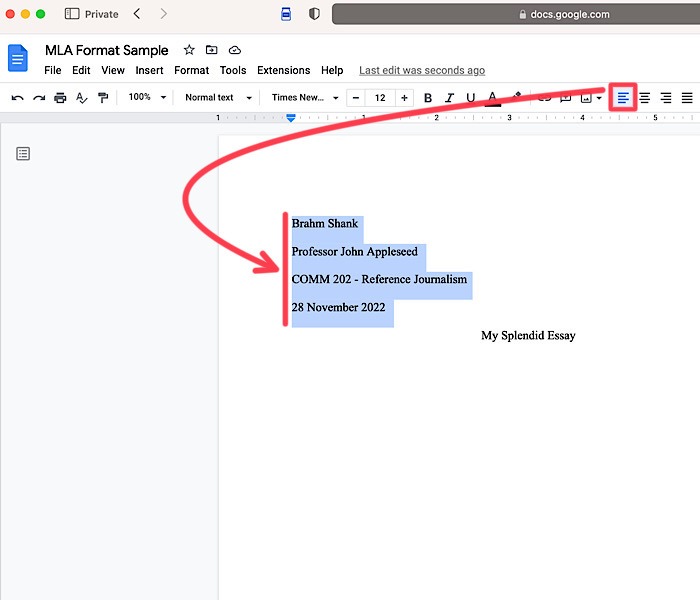Click the center align button
The image size is (700, 600).
pyautogui.click(x=645, y=98)
